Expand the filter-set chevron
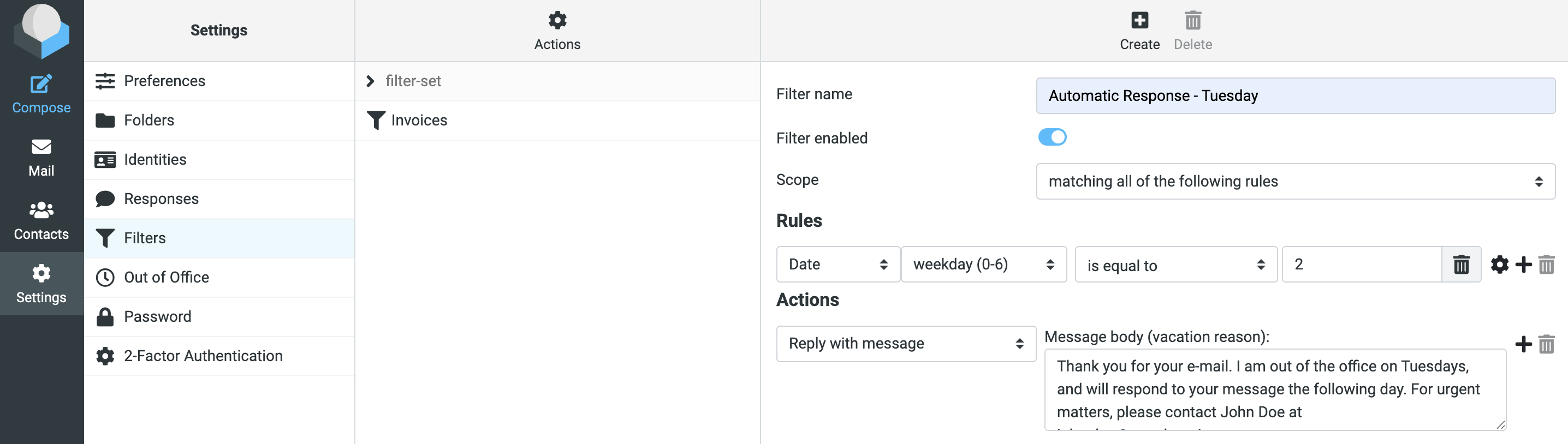The width and height of the screenshot is (1568, 444). [370, 81]
